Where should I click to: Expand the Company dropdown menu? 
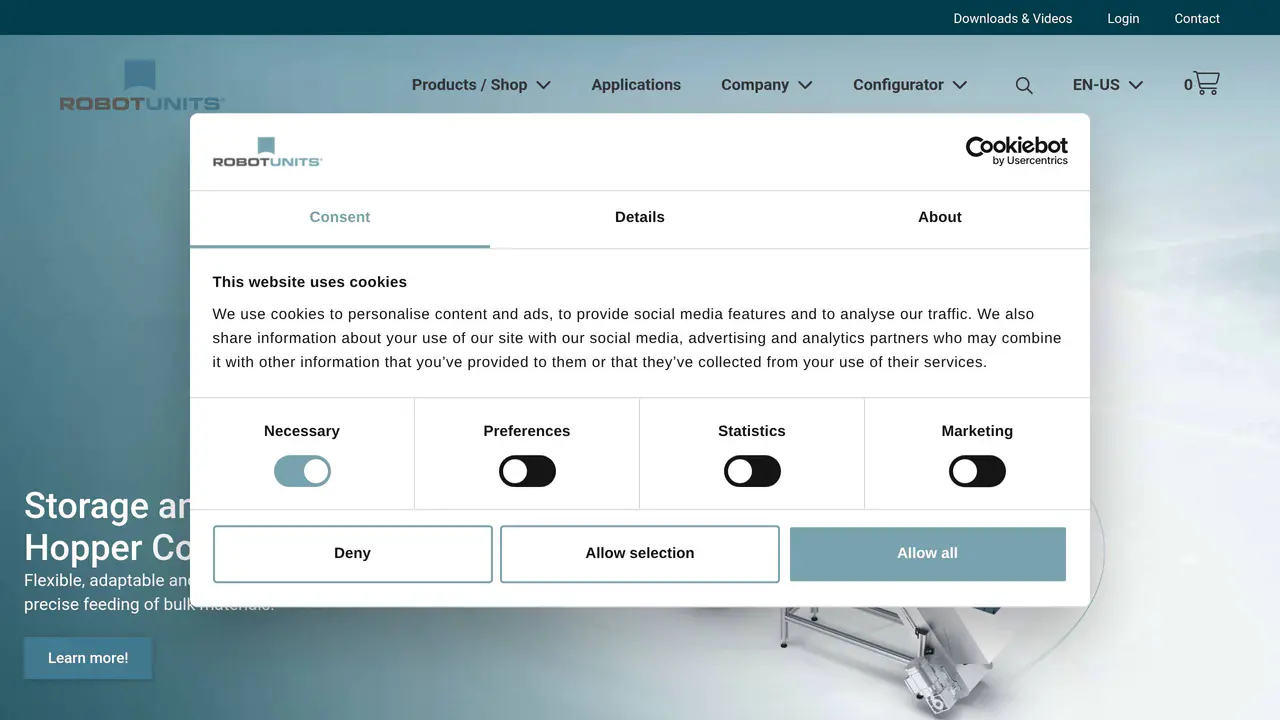coord(766,85)
